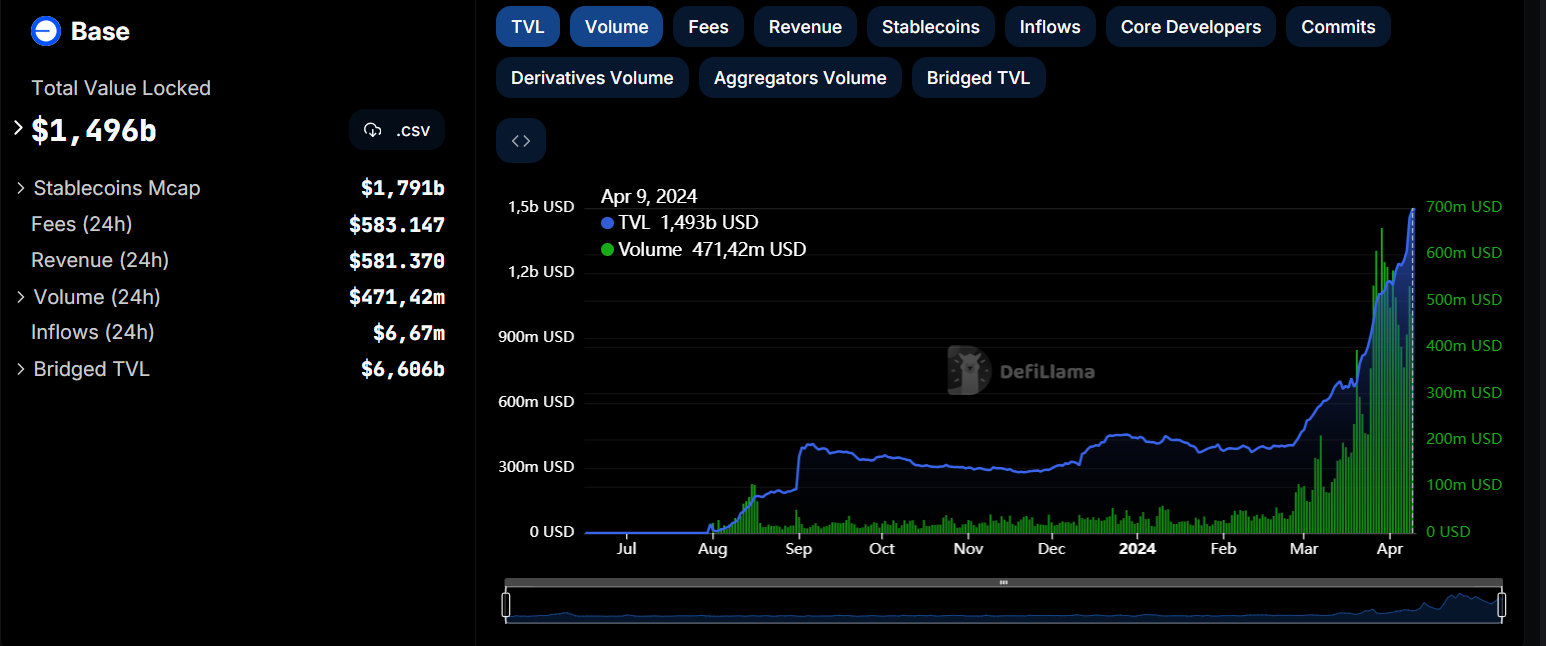Click the $1,496b TVL value
1546x646 pixels.
pos(94,130)
